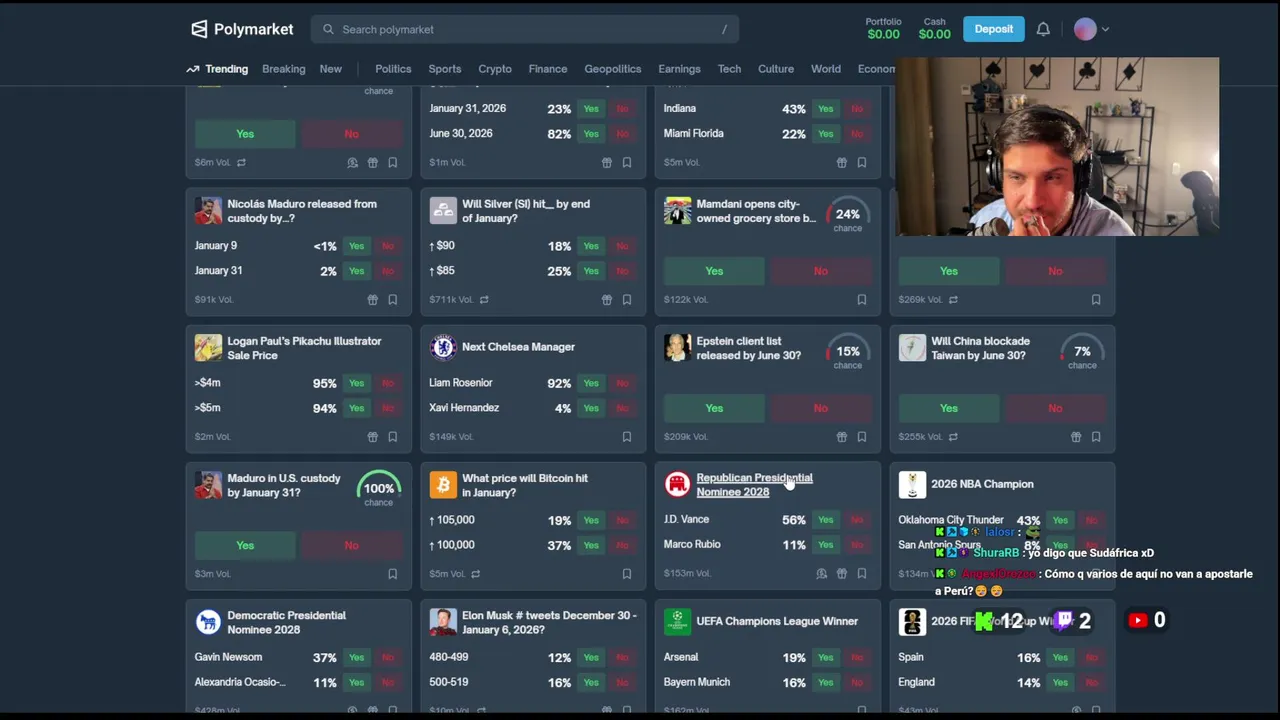Buy Yes for Gavin Newsom
Screen dimensions: 1280x720
tap(357, 657)
